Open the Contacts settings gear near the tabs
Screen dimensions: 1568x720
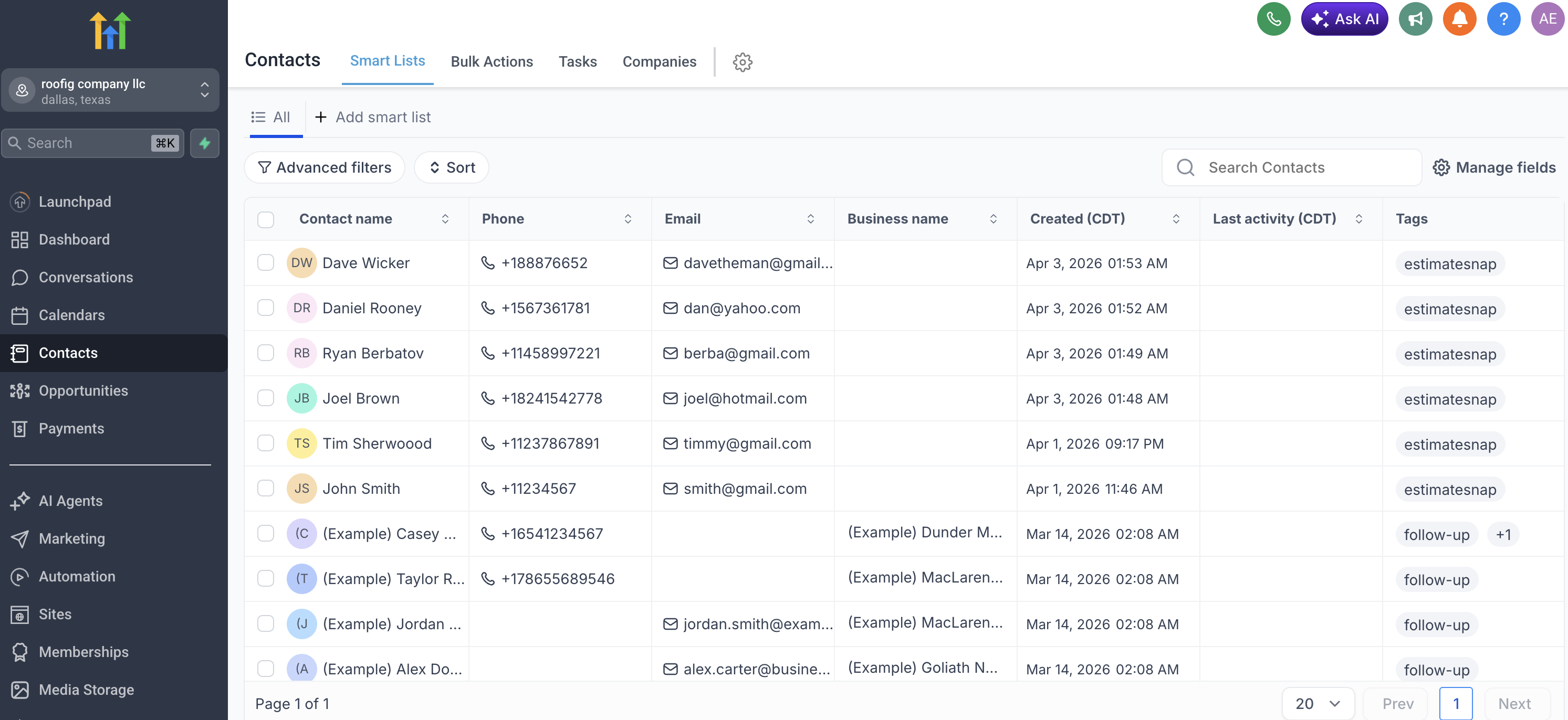[742, 62]
